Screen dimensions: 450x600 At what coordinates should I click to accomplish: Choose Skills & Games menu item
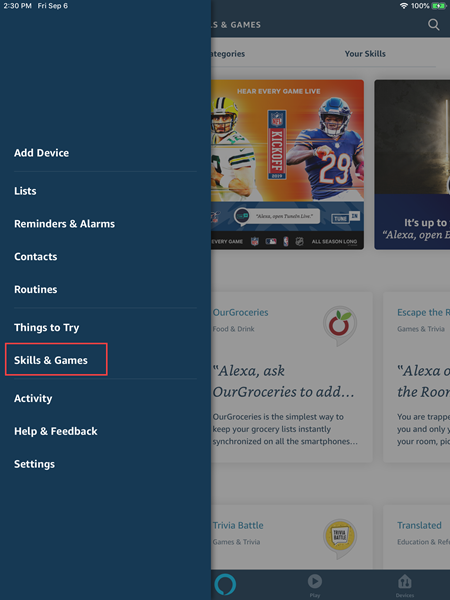(x=51, y=360)
